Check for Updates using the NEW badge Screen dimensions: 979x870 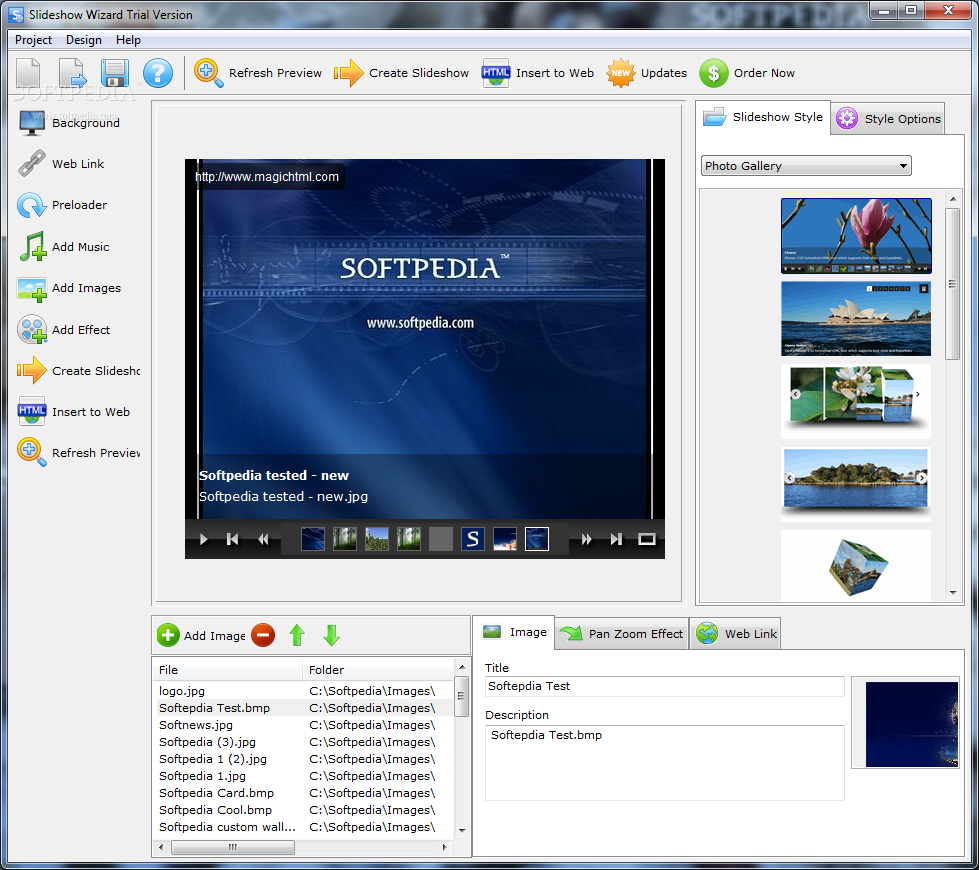(x=646, y=73)
